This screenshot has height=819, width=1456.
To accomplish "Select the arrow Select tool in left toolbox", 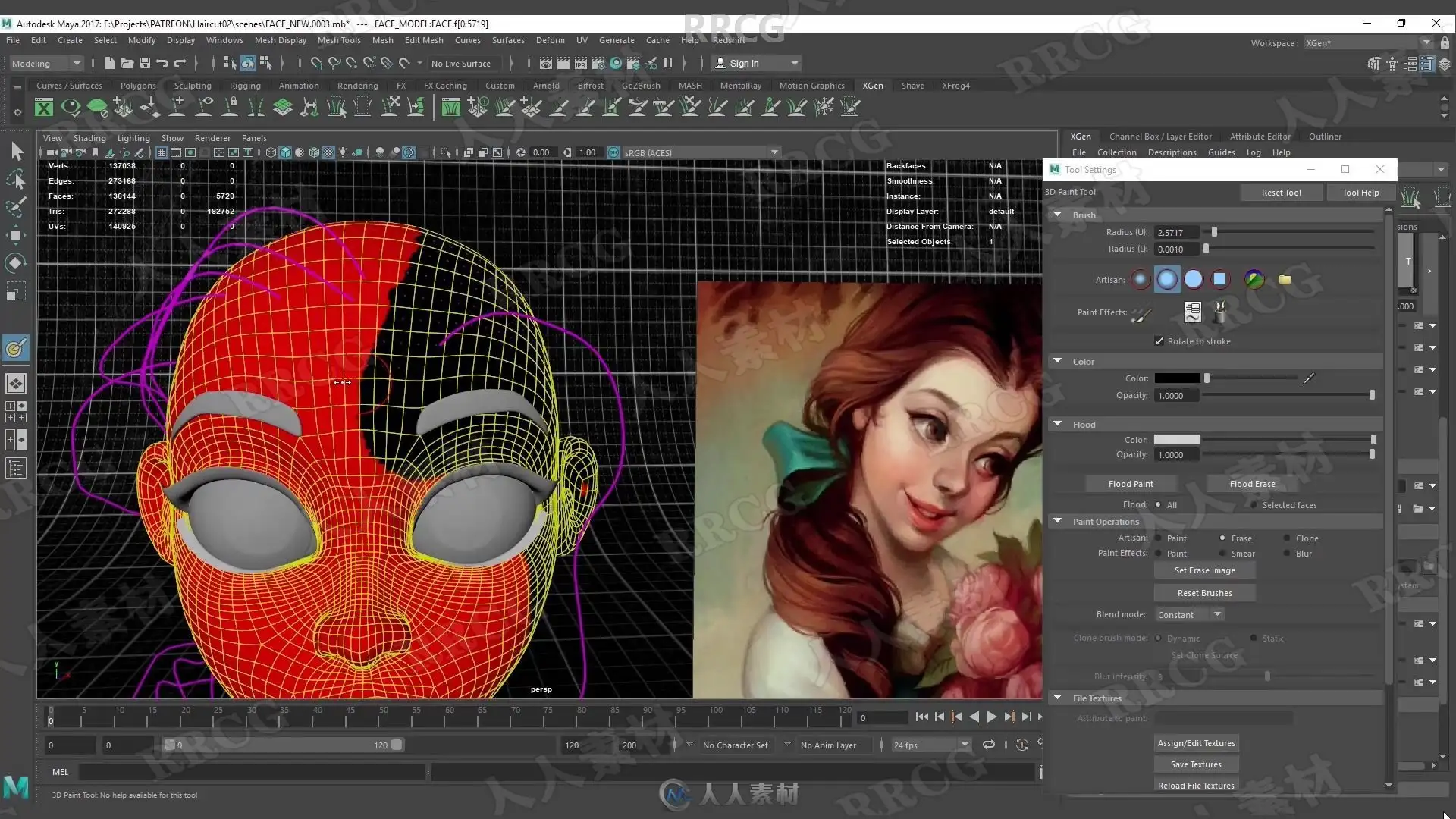I will (17, 152).
